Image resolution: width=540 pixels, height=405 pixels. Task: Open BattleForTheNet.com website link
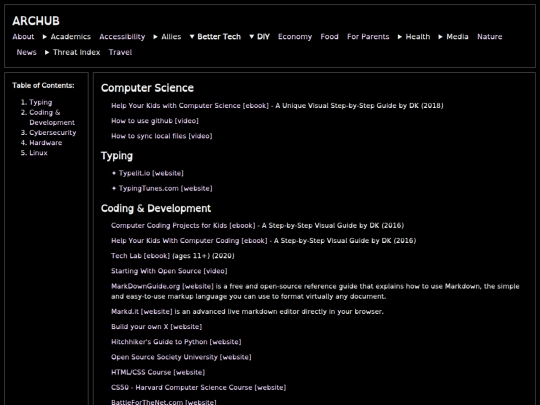pyautogui.click(x=164, y=402)
